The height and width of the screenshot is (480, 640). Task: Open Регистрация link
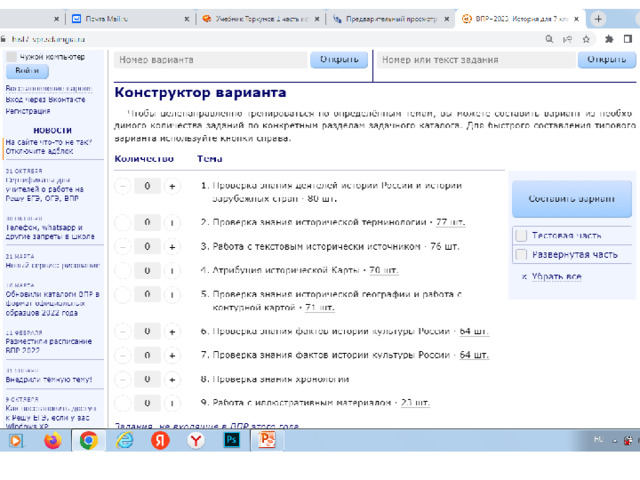coord(28,111)
